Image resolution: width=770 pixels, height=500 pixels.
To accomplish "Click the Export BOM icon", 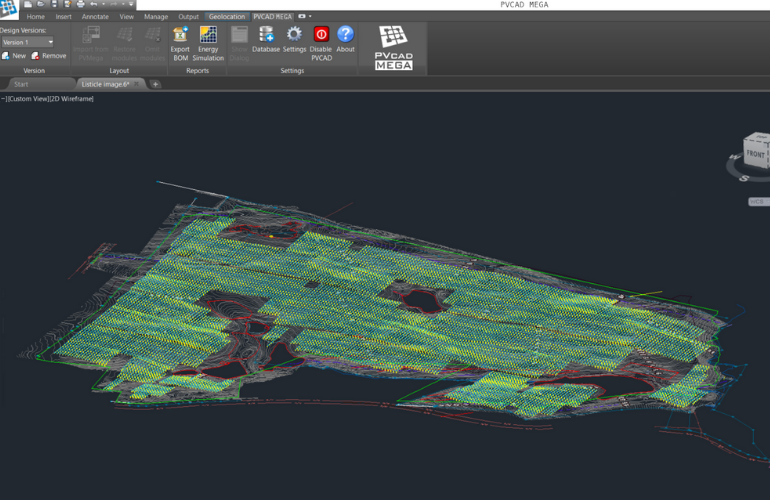I will point(180,35).
